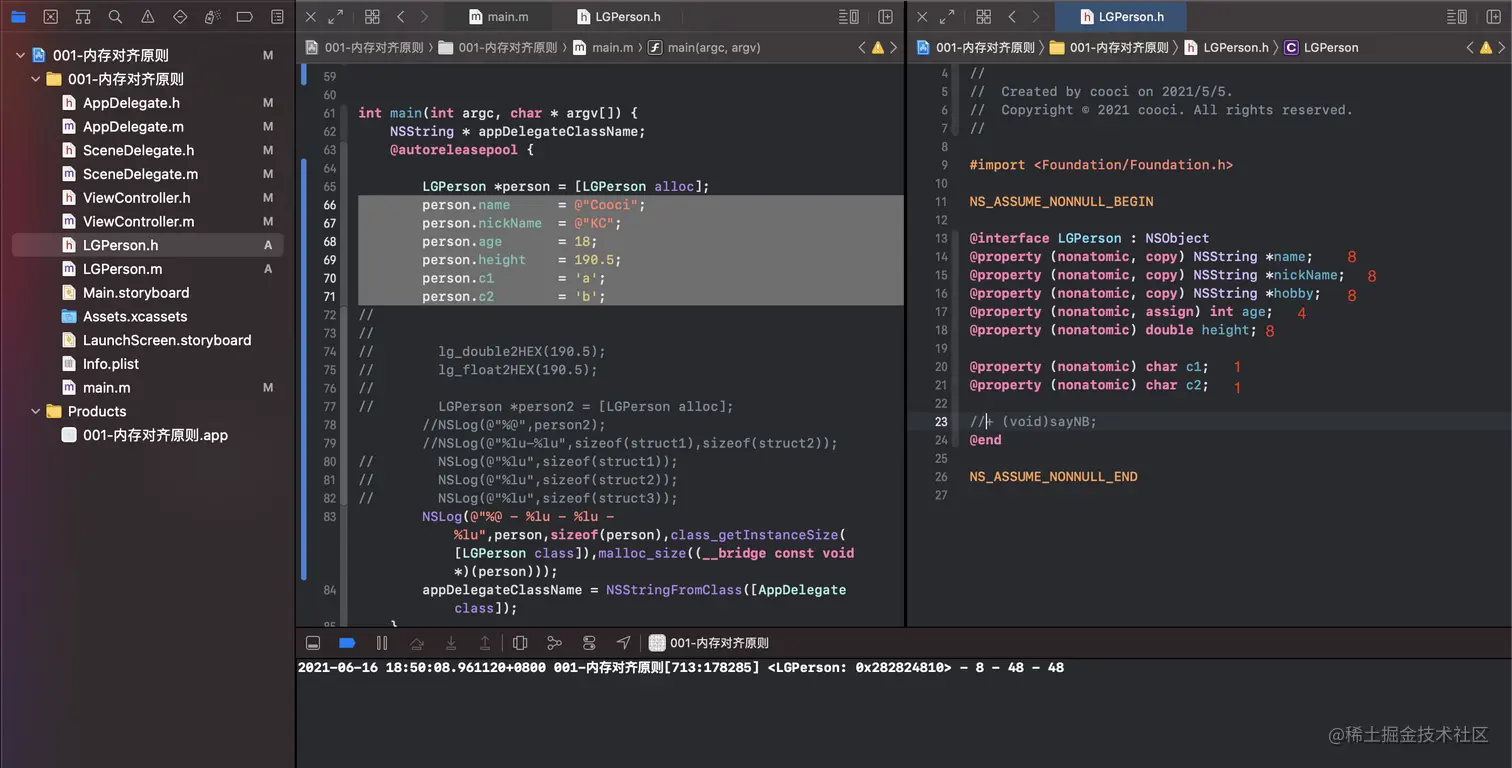This screenshot has height=768, width=1512.
Task: Open the Report navigator
Action: click(x=277, y=17)
